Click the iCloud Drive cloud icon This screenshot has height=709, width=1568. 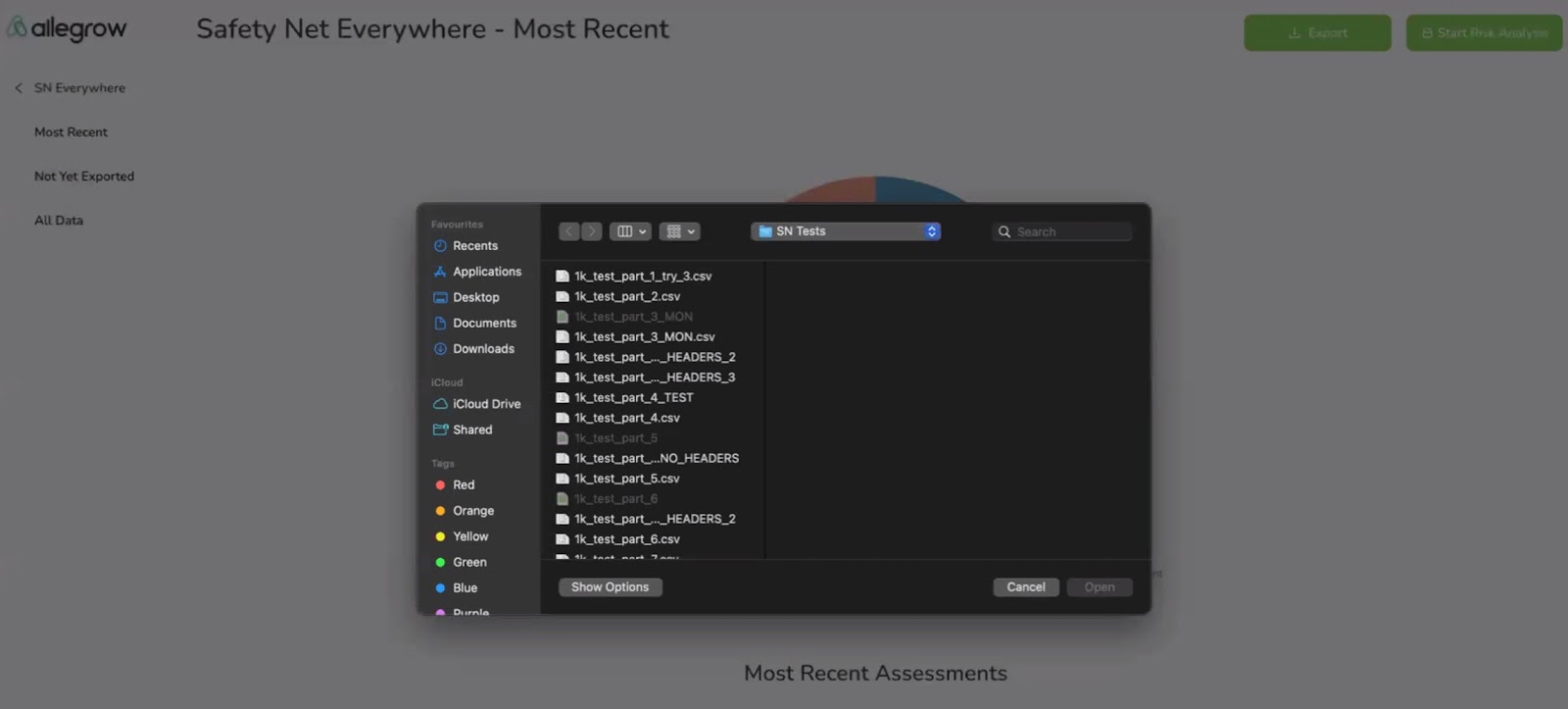click(440, 404)
